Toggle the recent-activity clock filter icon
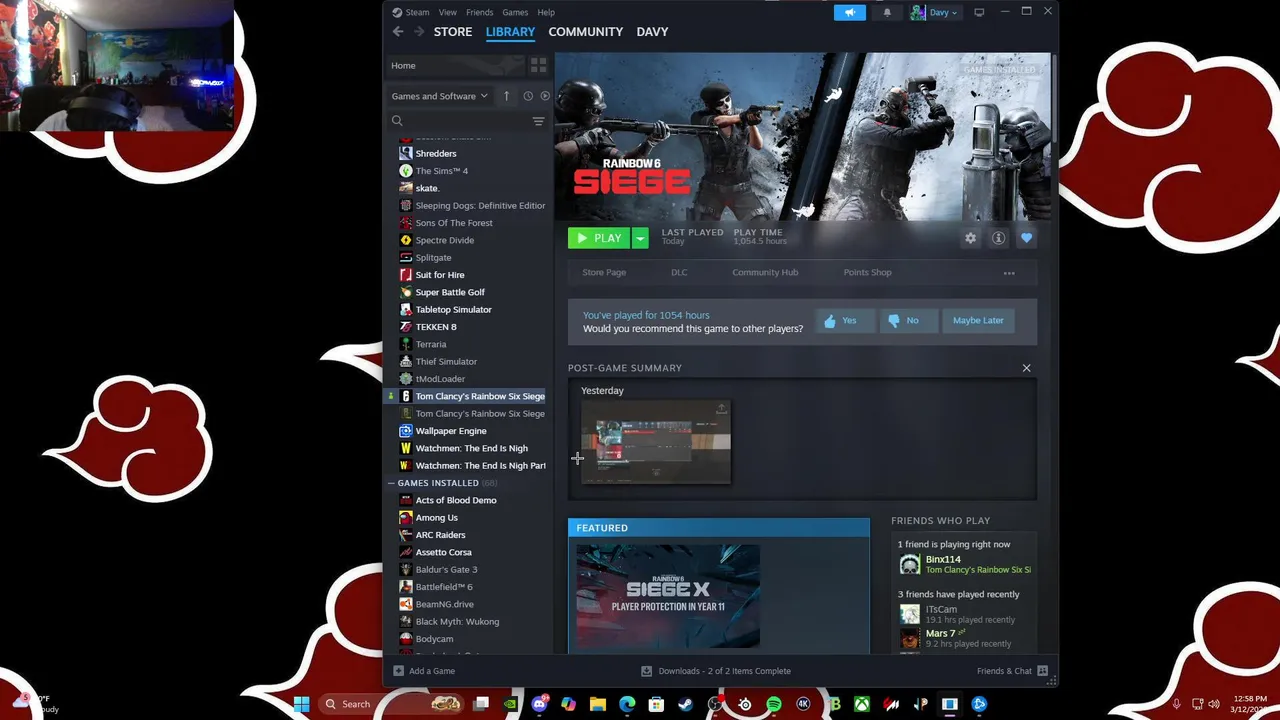The width and height of the screenshot is (1280, 720). 528,96
